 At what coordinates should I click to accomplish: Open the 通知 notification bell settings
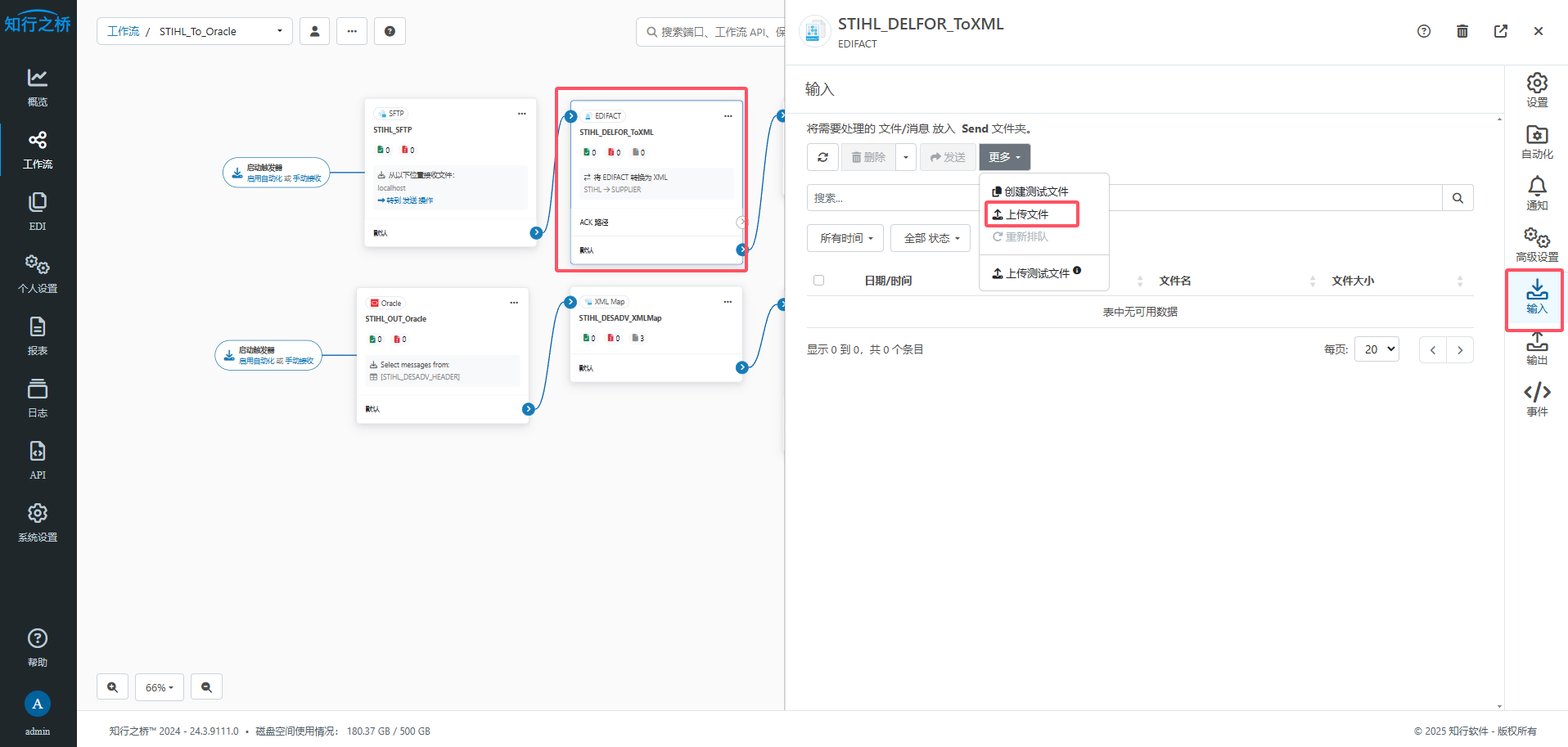[1536, 193]
